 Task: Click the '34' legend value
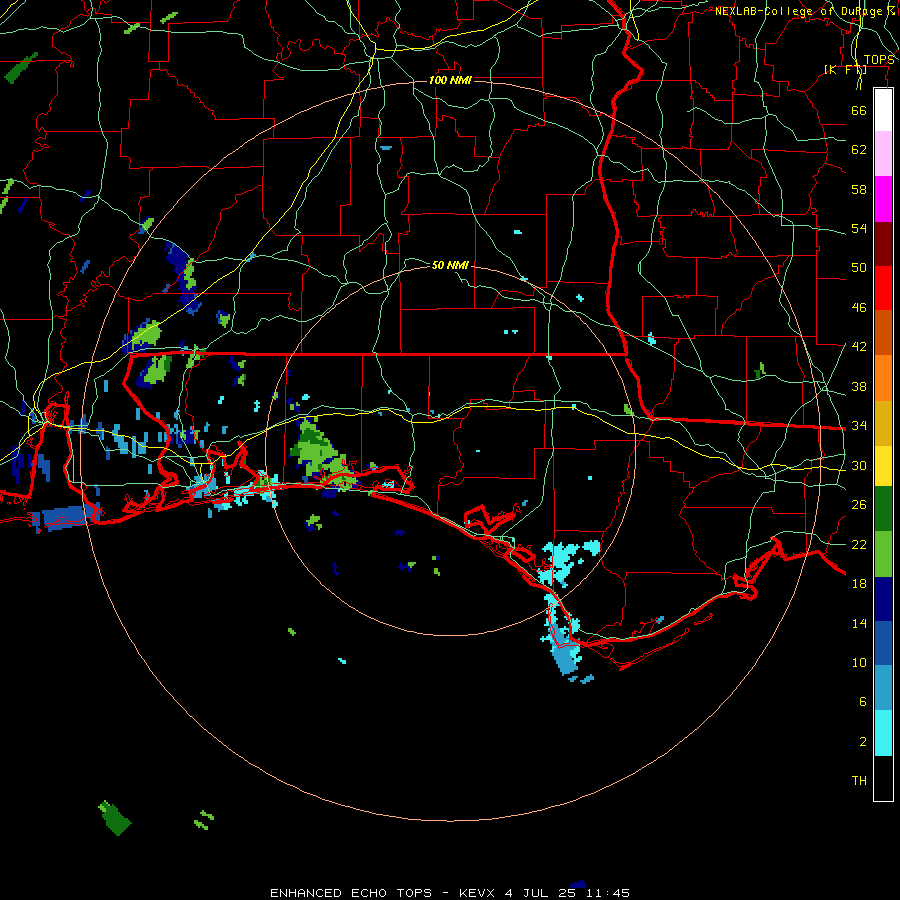pyautogui.click(x=859, y=426)
